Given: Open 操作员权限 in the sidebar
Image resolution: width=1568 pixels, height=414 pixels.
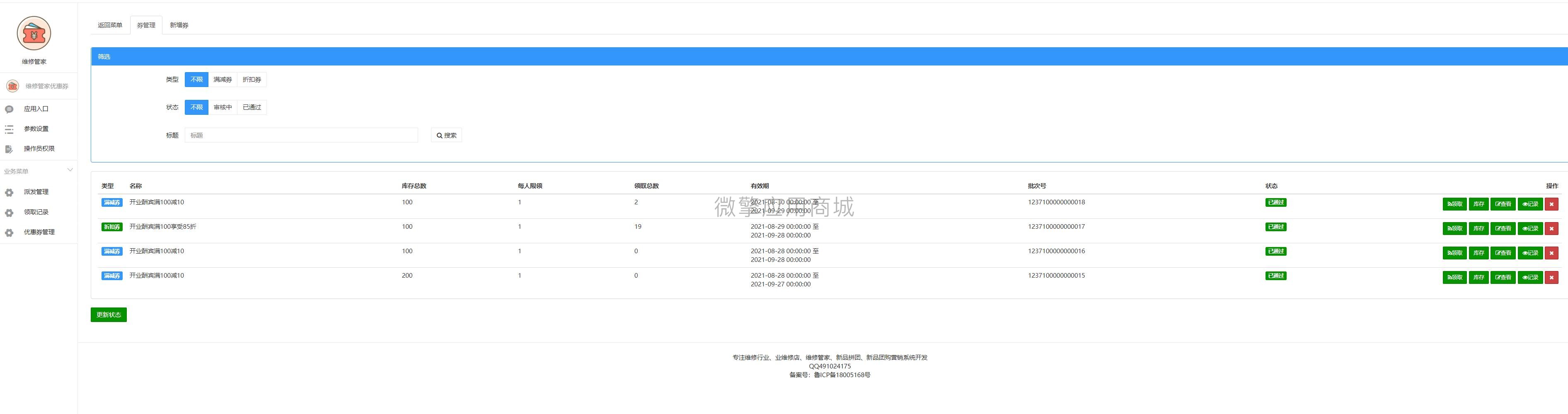Looking at the screenshot, I should 39,148.
